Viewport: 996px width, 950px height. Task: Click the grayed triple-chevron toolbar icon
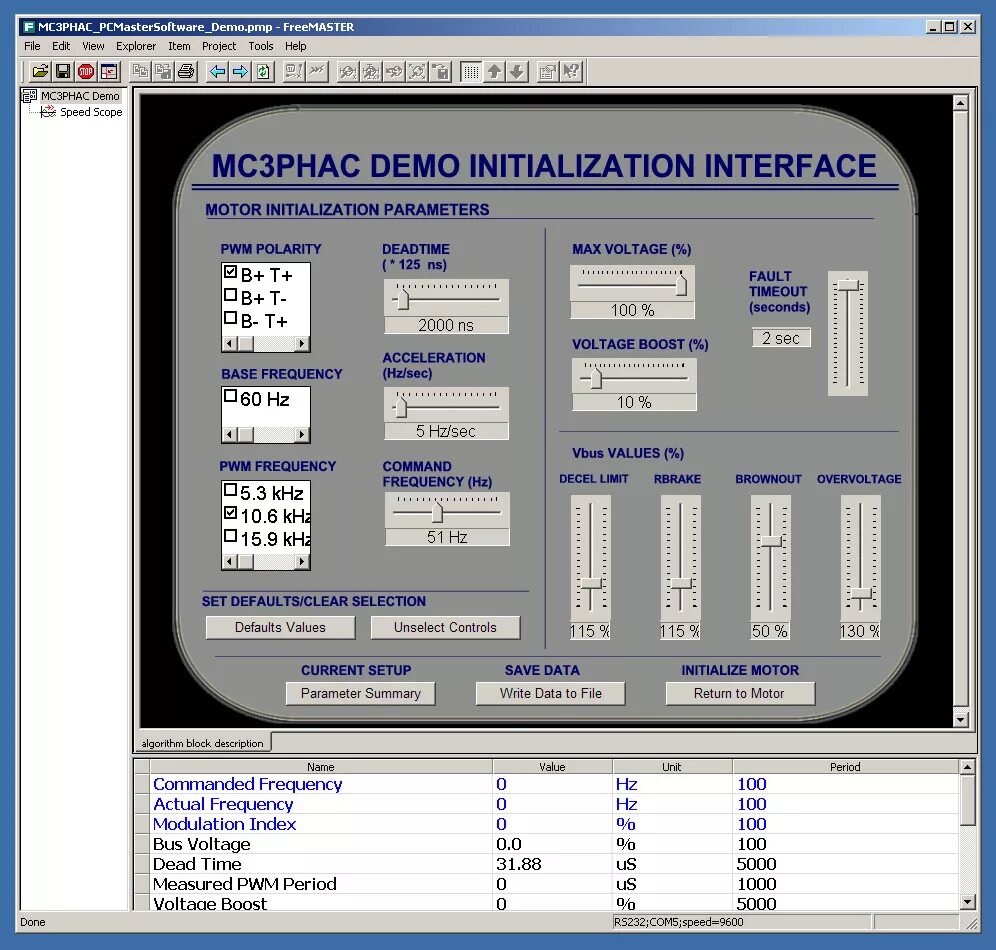click(317, 72)
